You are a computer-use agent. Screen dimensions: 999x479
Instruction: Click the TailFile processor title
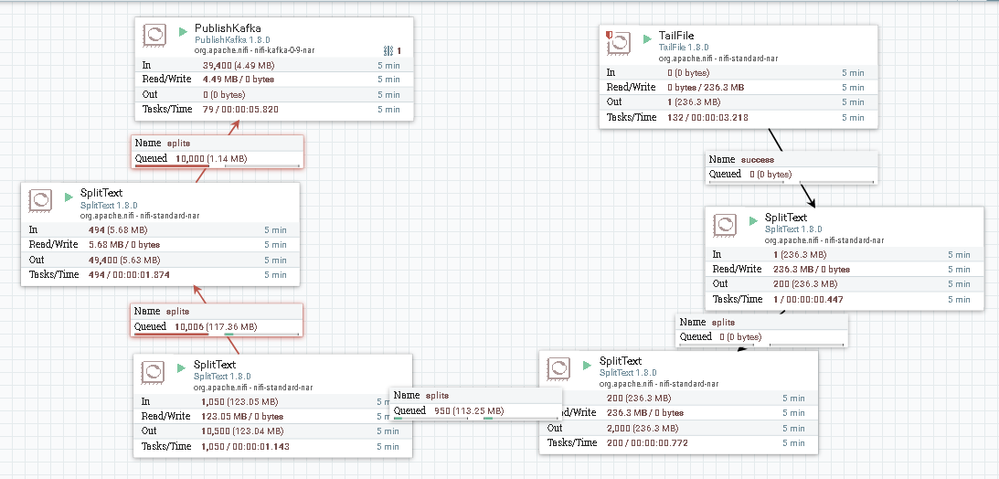point(676,37)
